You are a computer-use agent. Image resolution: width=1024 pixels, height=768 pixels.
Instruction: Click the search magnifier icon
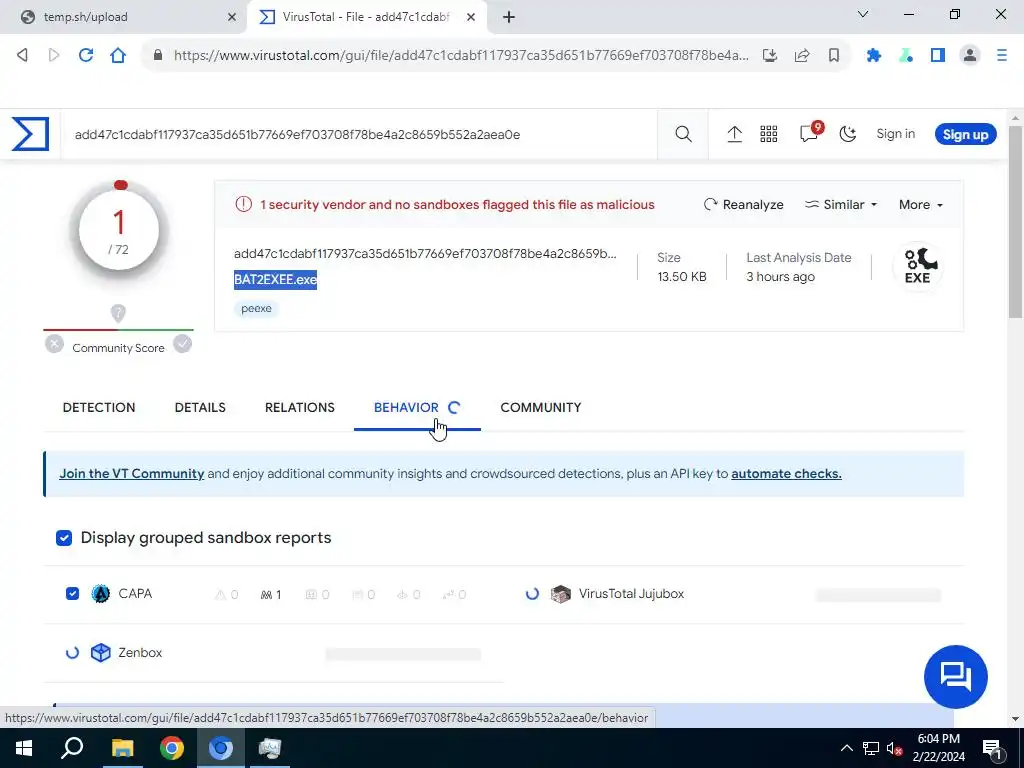683,134
